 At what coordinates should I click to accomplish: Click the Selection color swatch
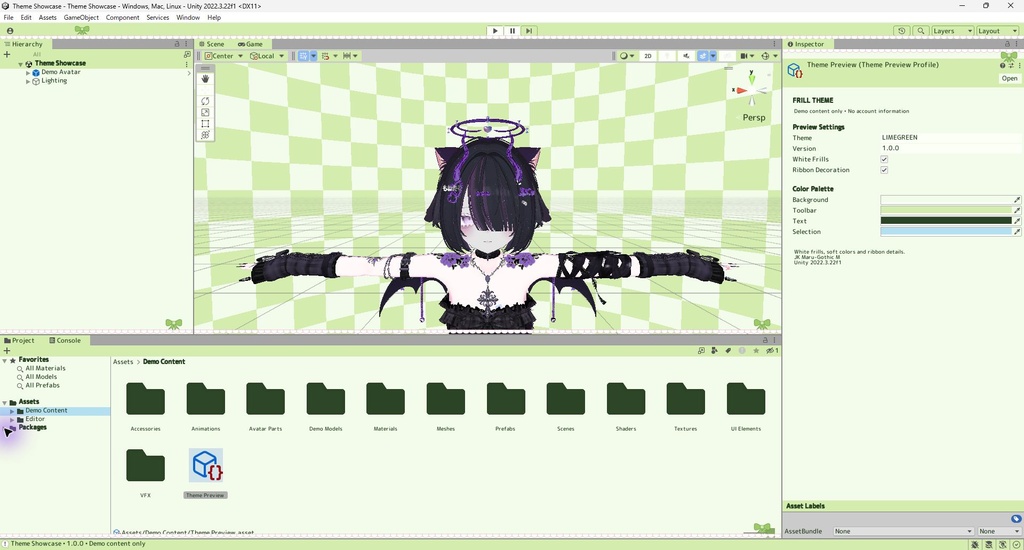(x=946, y=232)
